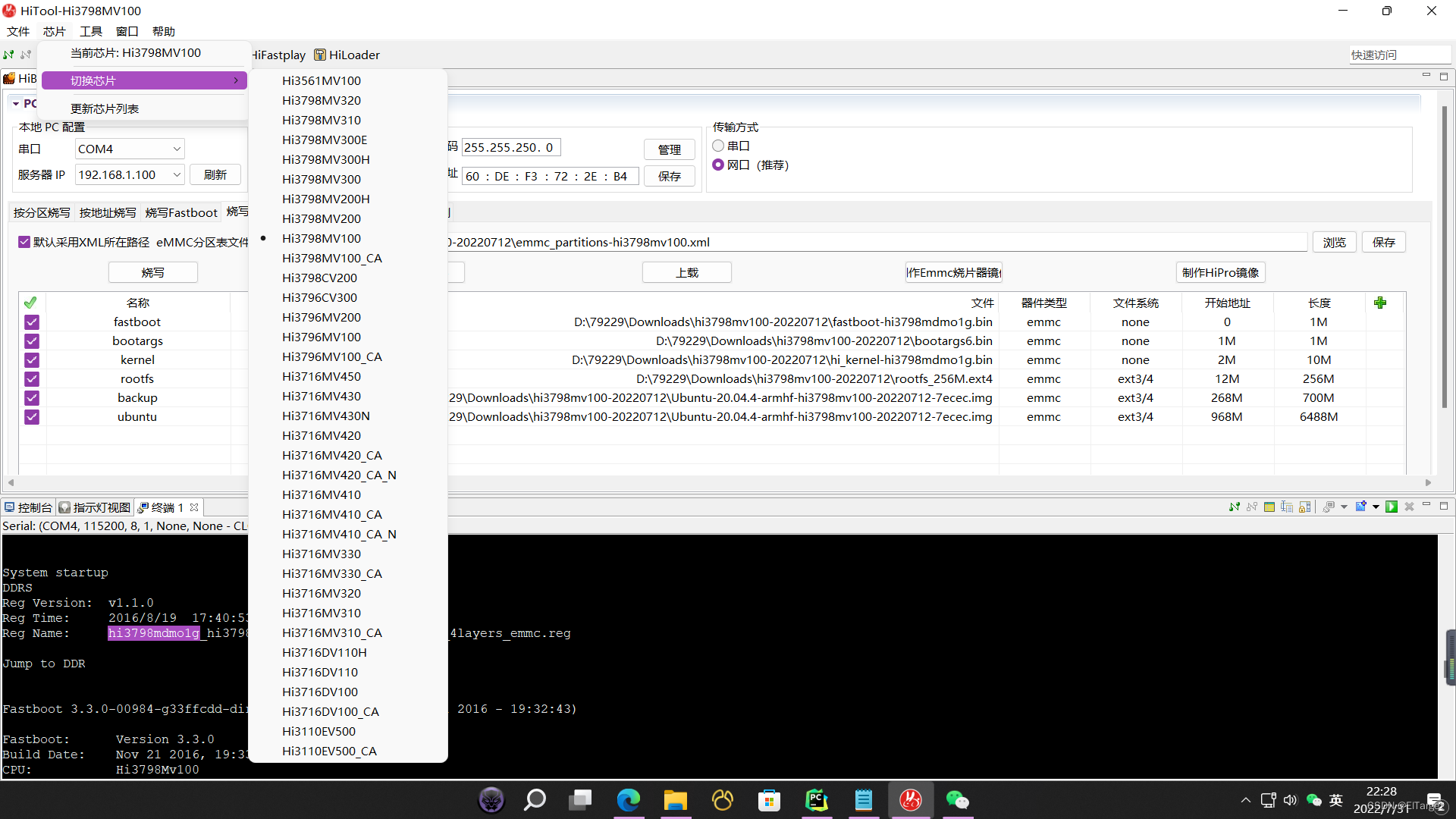Click the green run arrow in terminal toolbar
1456x819 pixels.
1392,507
